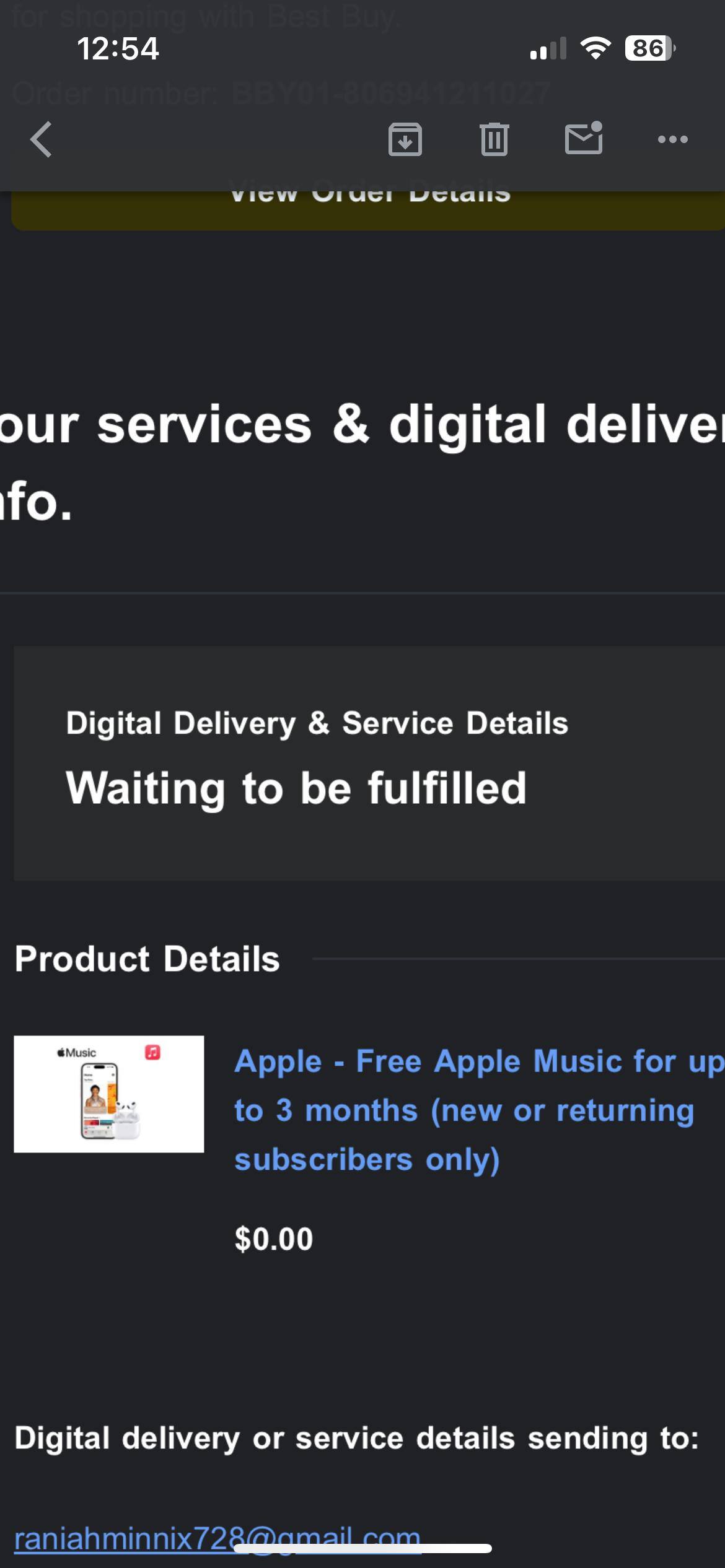Tap the notification dot on the envelope icon
This screenshot has width=725, height=1568.
click(x=597, y=126)
